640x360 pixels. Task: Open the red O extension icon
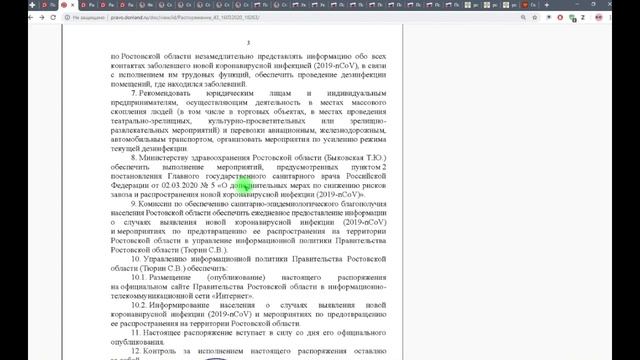[560, 18]
